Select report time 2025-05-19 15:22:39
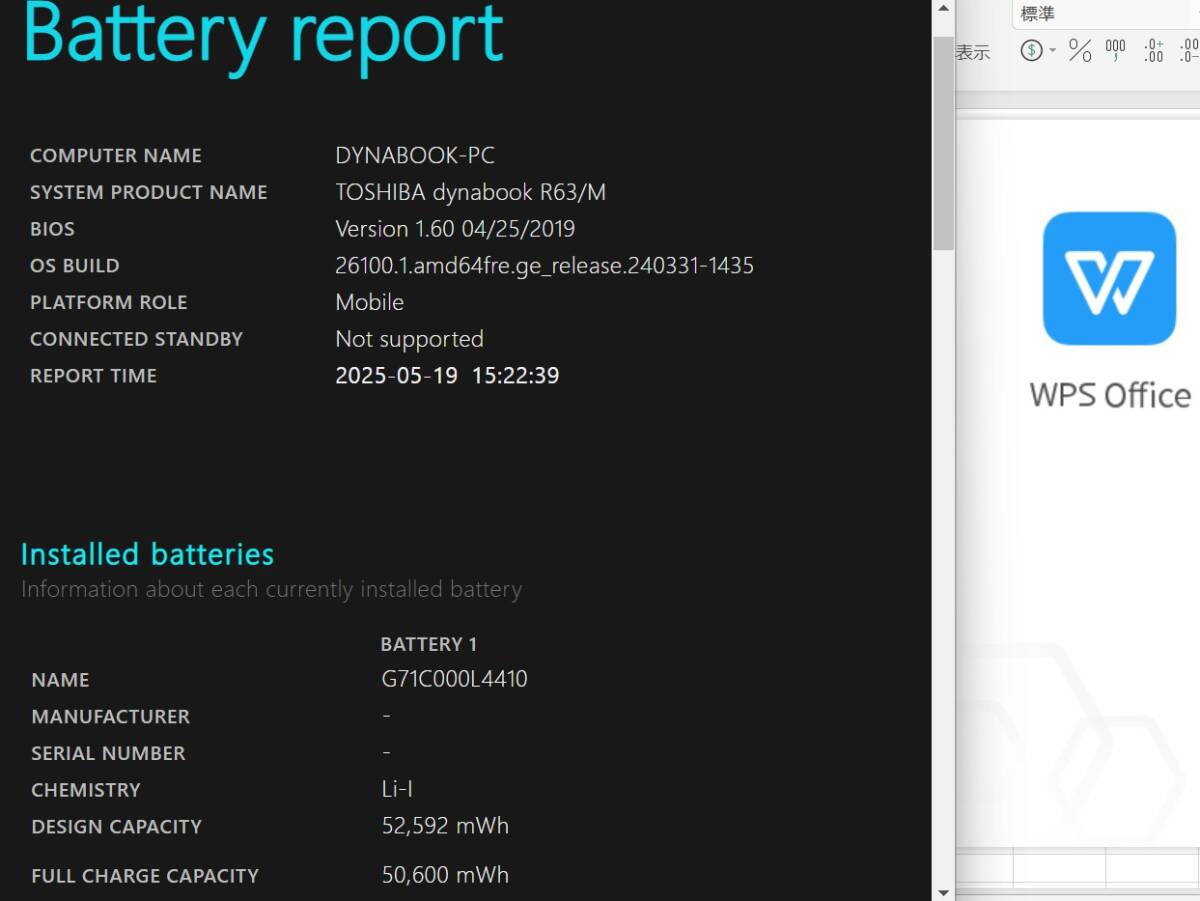Image resolution: width=1200 pixels, height=901 pixels. click(x=447, y=376)
